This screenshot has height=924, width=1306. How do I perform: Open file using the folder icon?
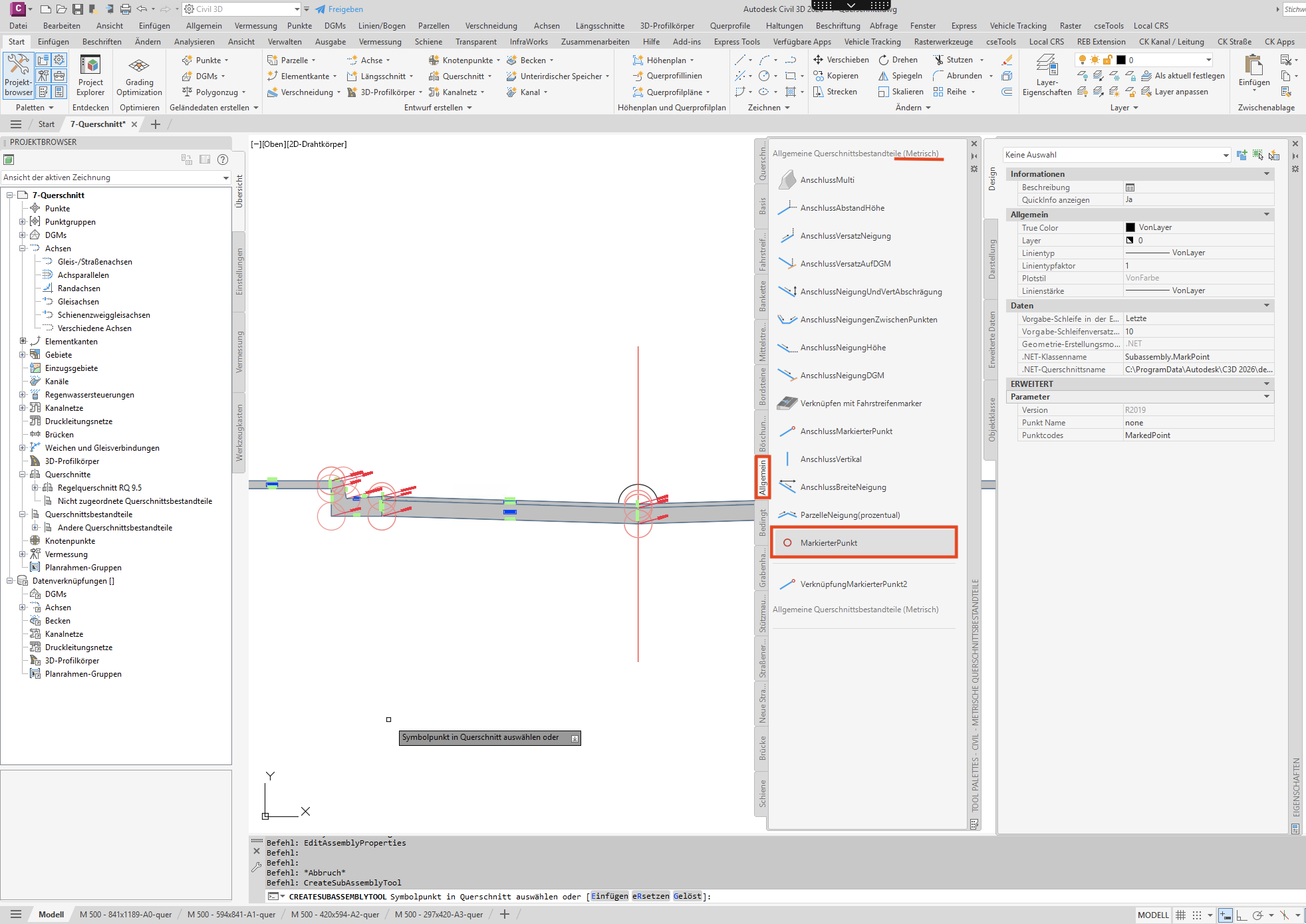(x=61, y=9)
